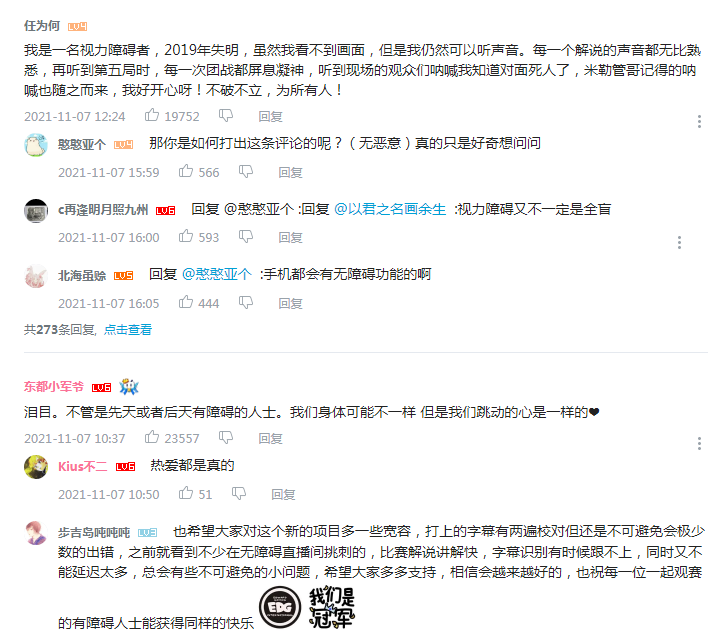The width and height of the screenshot is (715, 642).
Task: Reply to 北海虽赊's comment dated 16:05
Action: (290, 303)
